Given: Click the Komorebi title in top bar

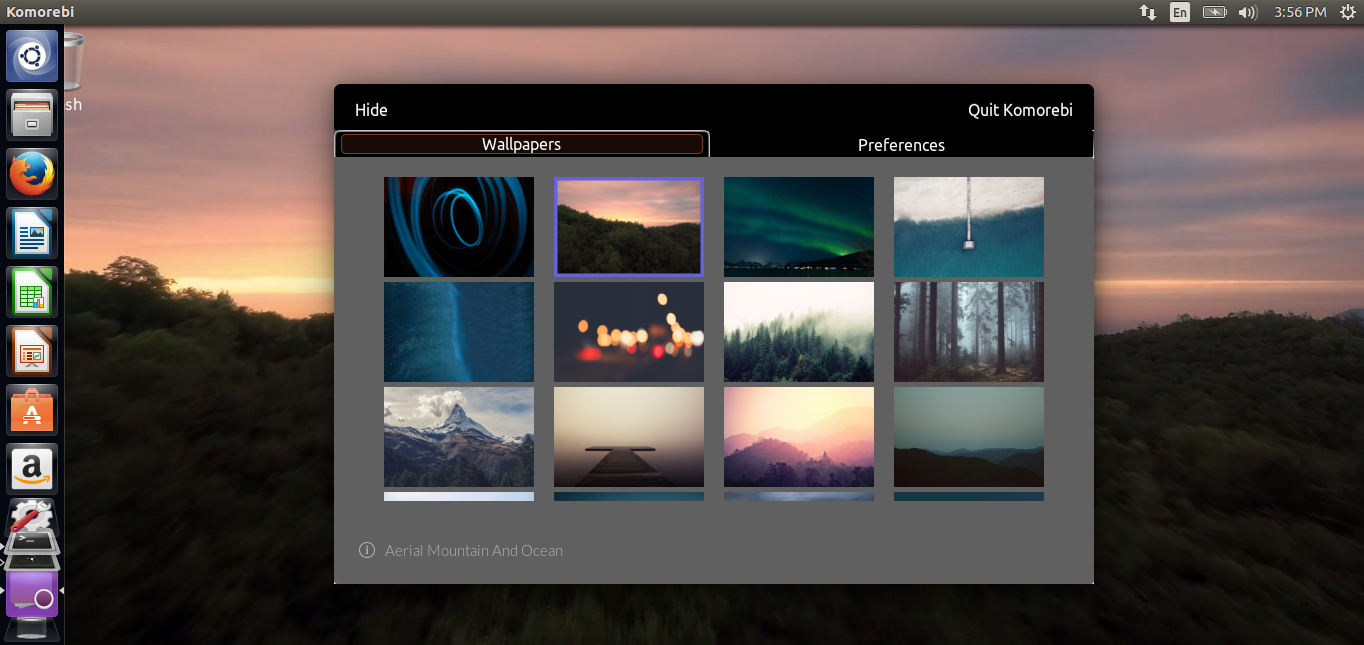Looking at the screenshot, I should [40, 12].
